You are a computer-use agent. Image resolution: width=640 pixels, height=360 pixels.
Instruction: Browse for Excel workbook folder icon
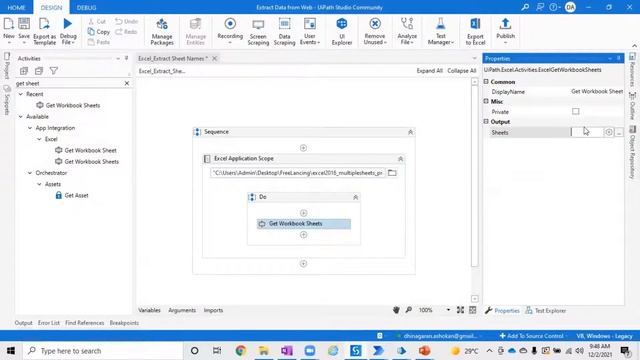[x=392, y=173]
